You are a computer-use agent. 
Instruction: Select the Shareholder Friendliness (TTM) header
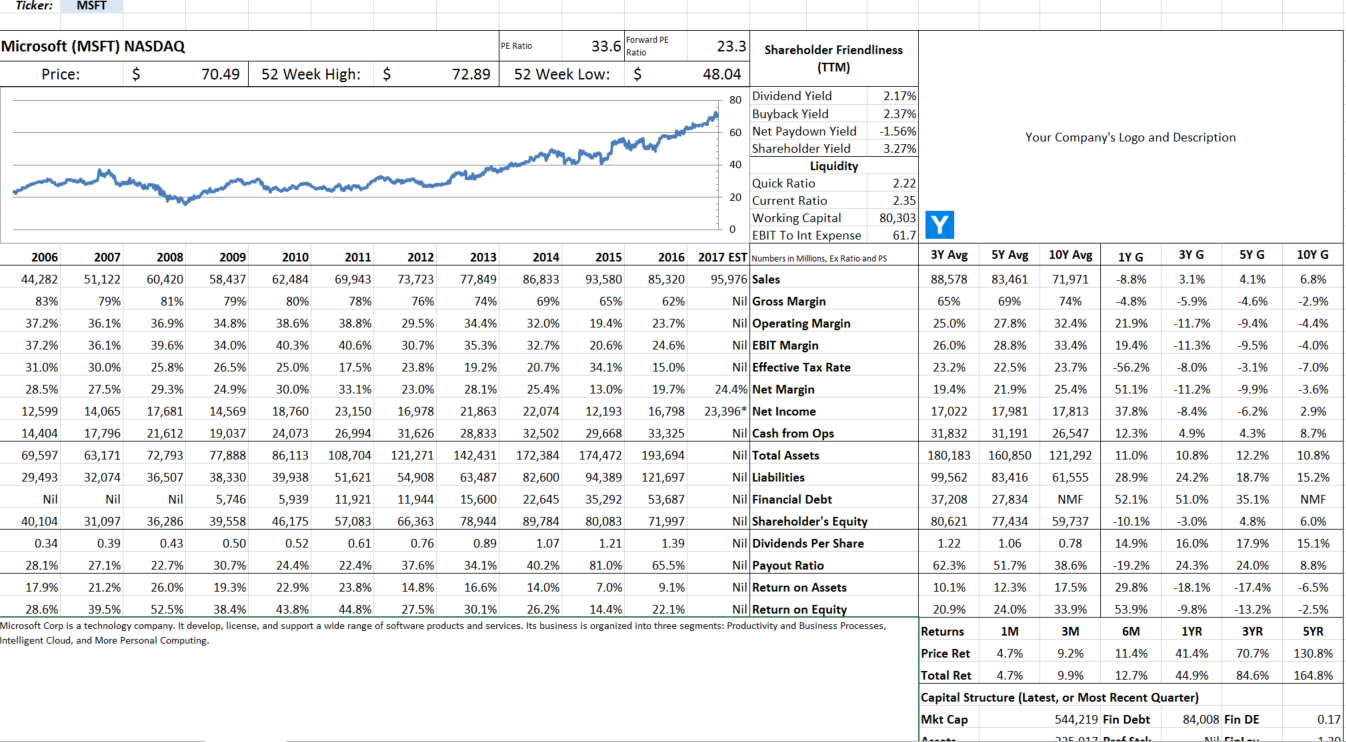pyautogui.click(x=833, y=58)
